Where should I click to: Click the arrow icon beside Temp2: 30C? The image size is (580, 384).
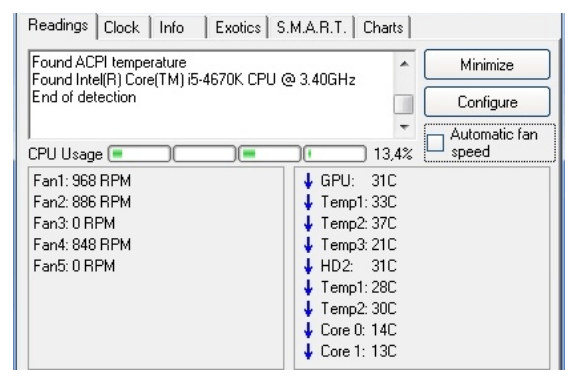click(x=308, y=309)
